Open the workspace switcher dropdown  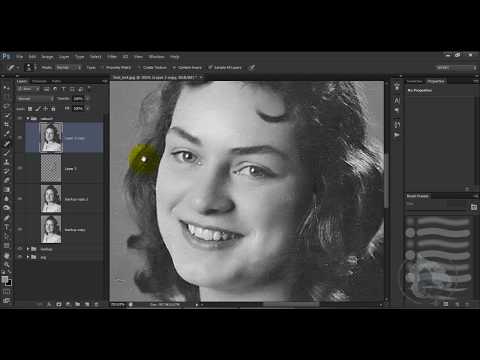(457, 68)
